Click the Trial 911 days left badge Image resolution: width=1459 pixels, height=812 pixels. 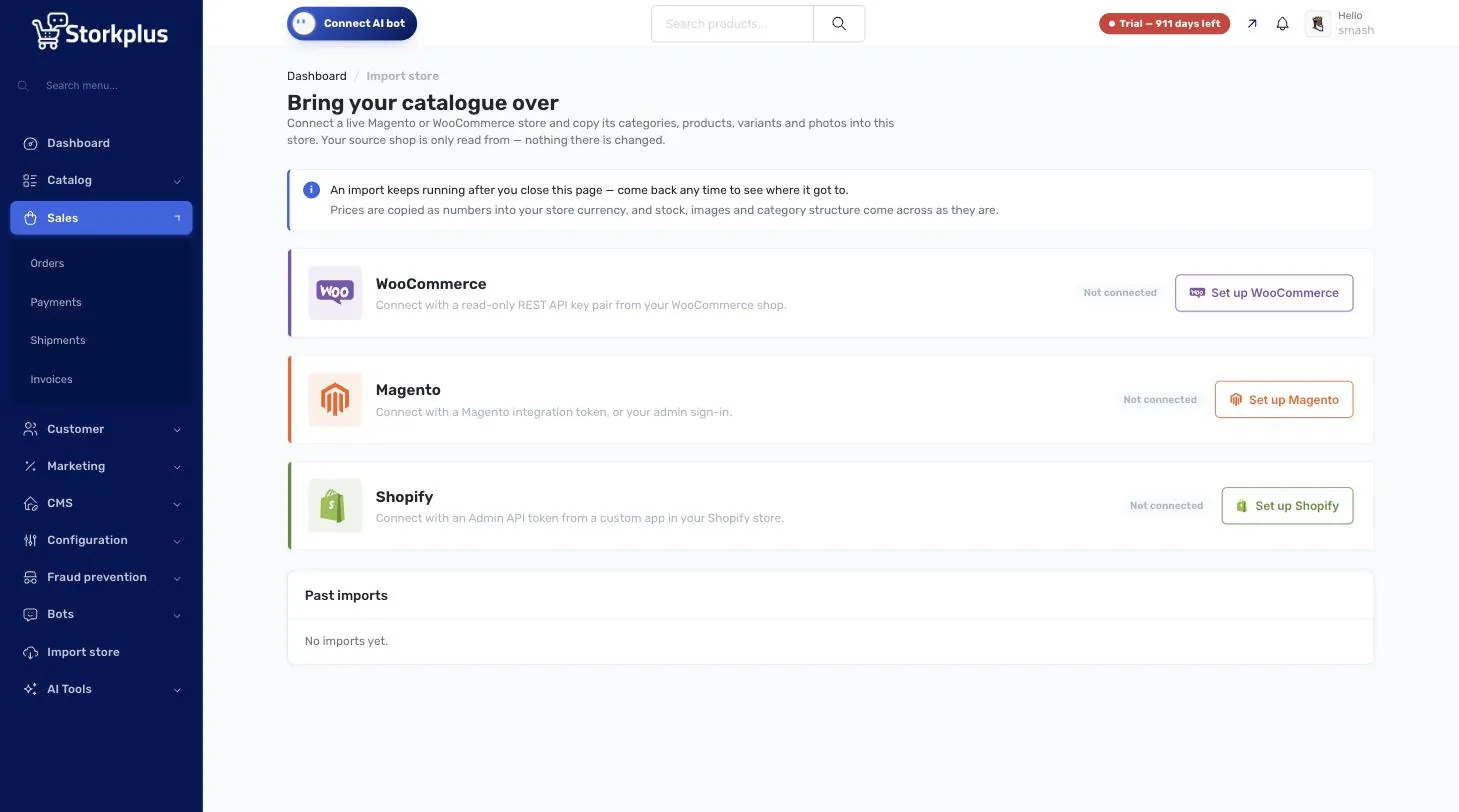[x=1164, y=24]
